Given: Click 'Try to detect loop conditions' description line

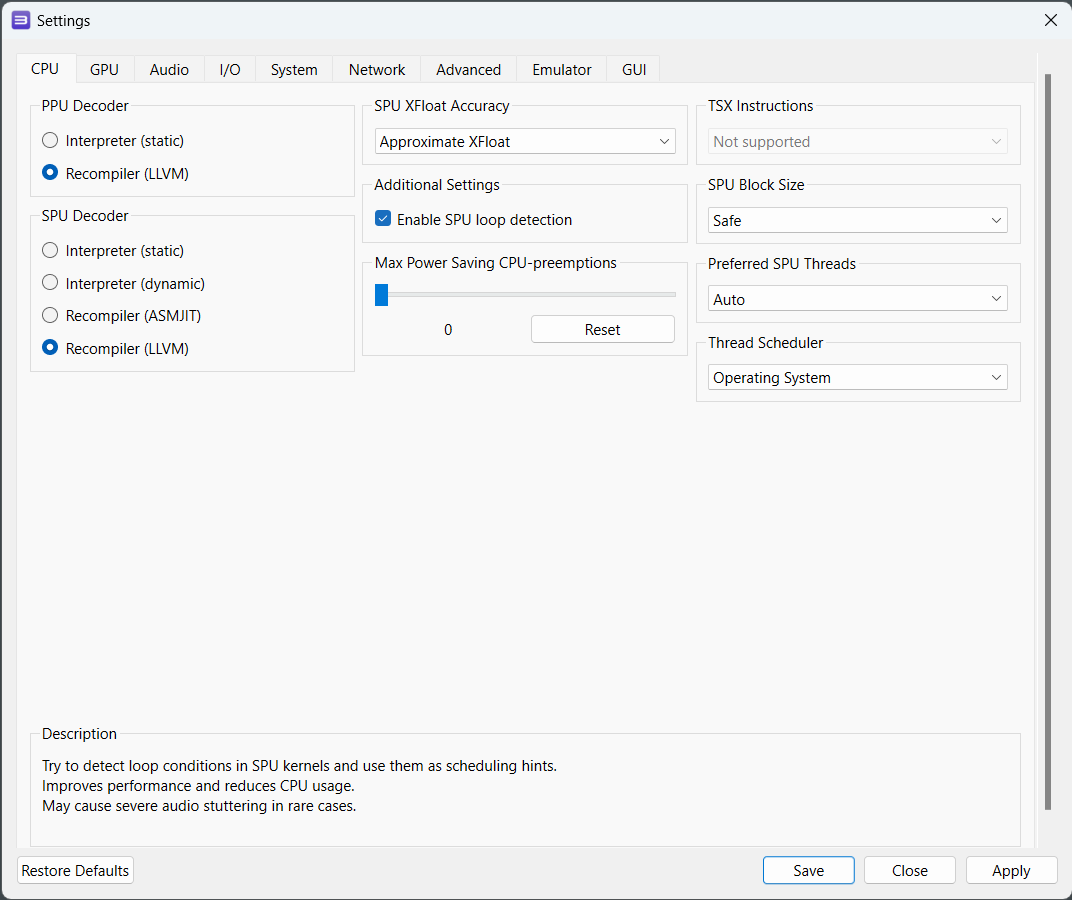Looking at the screenshot, I should tap(299, 766).
